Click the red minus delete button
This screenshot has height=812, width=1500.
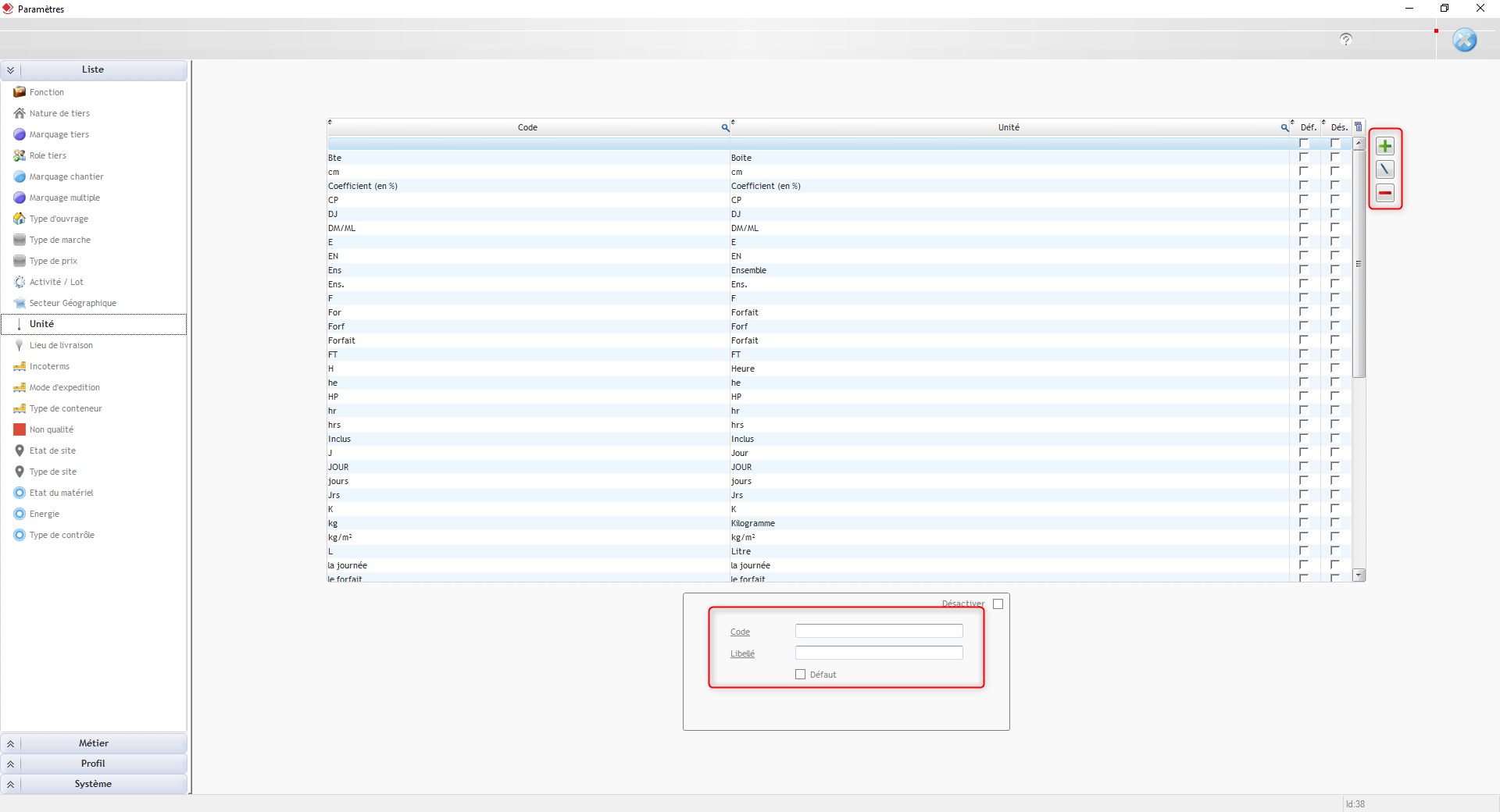click(1385, 193)
